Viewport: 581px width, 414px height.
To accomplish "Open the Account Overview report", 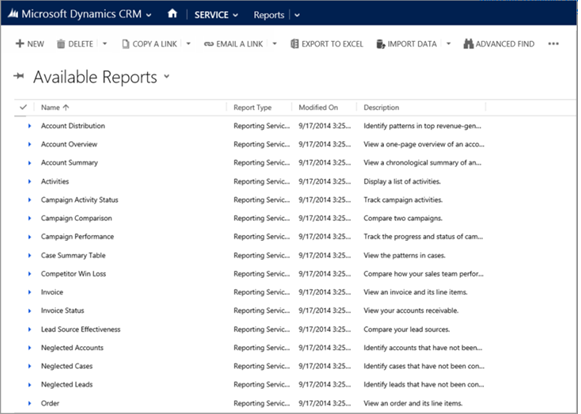I will coord(69,145).
